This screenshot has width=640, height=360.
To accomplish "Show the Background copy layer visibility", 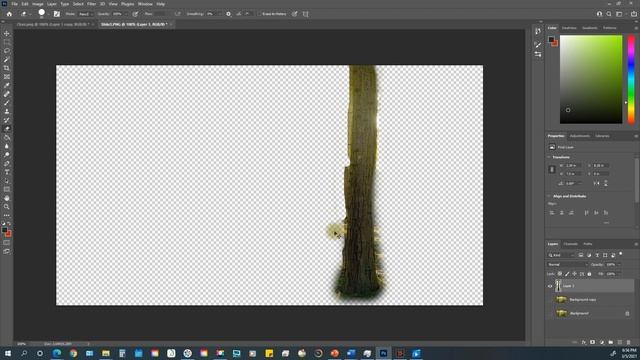I will click(550, 300).
